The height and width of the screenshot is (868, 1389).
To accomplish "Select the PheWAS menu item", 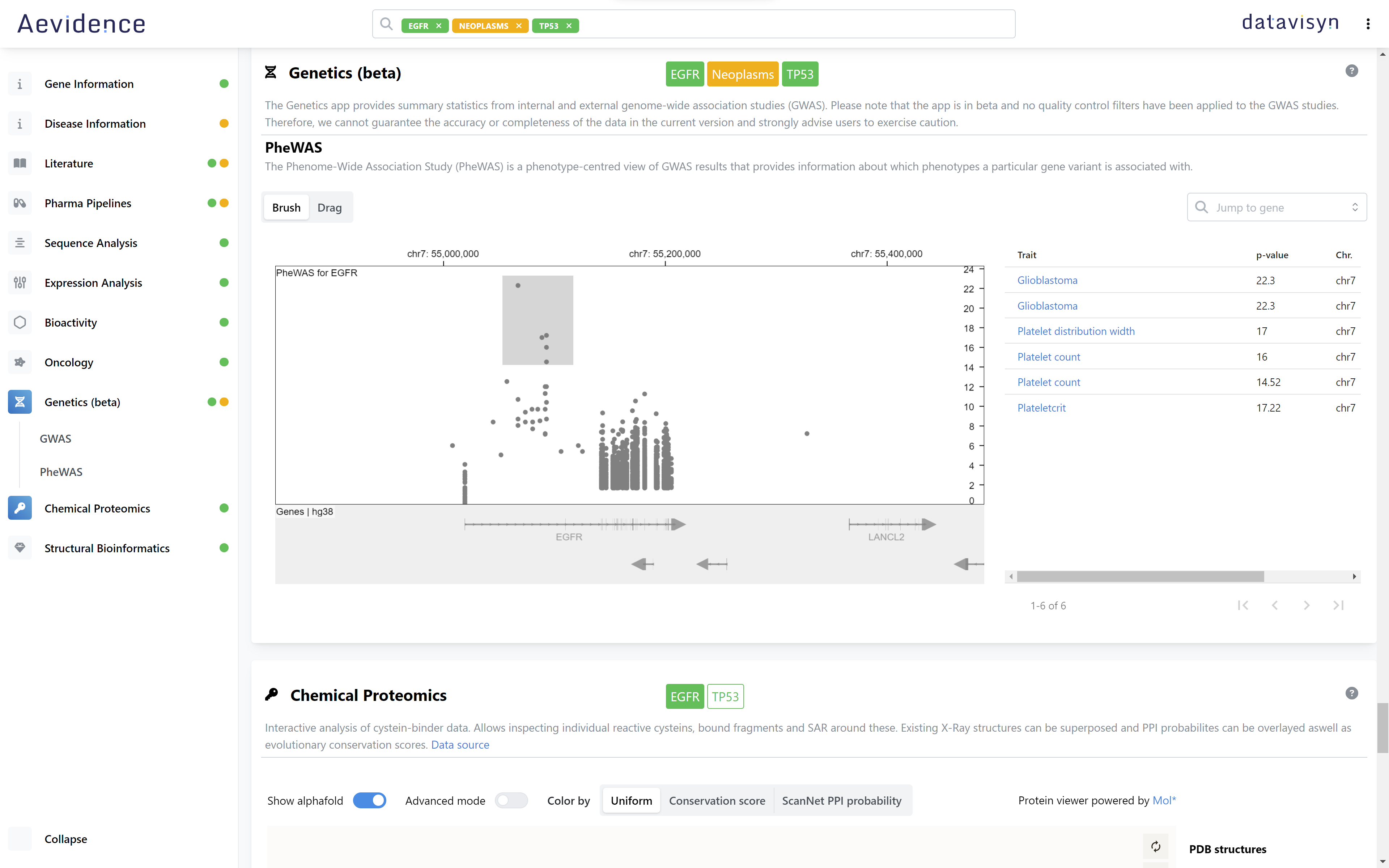I will (x=61, y=471).
